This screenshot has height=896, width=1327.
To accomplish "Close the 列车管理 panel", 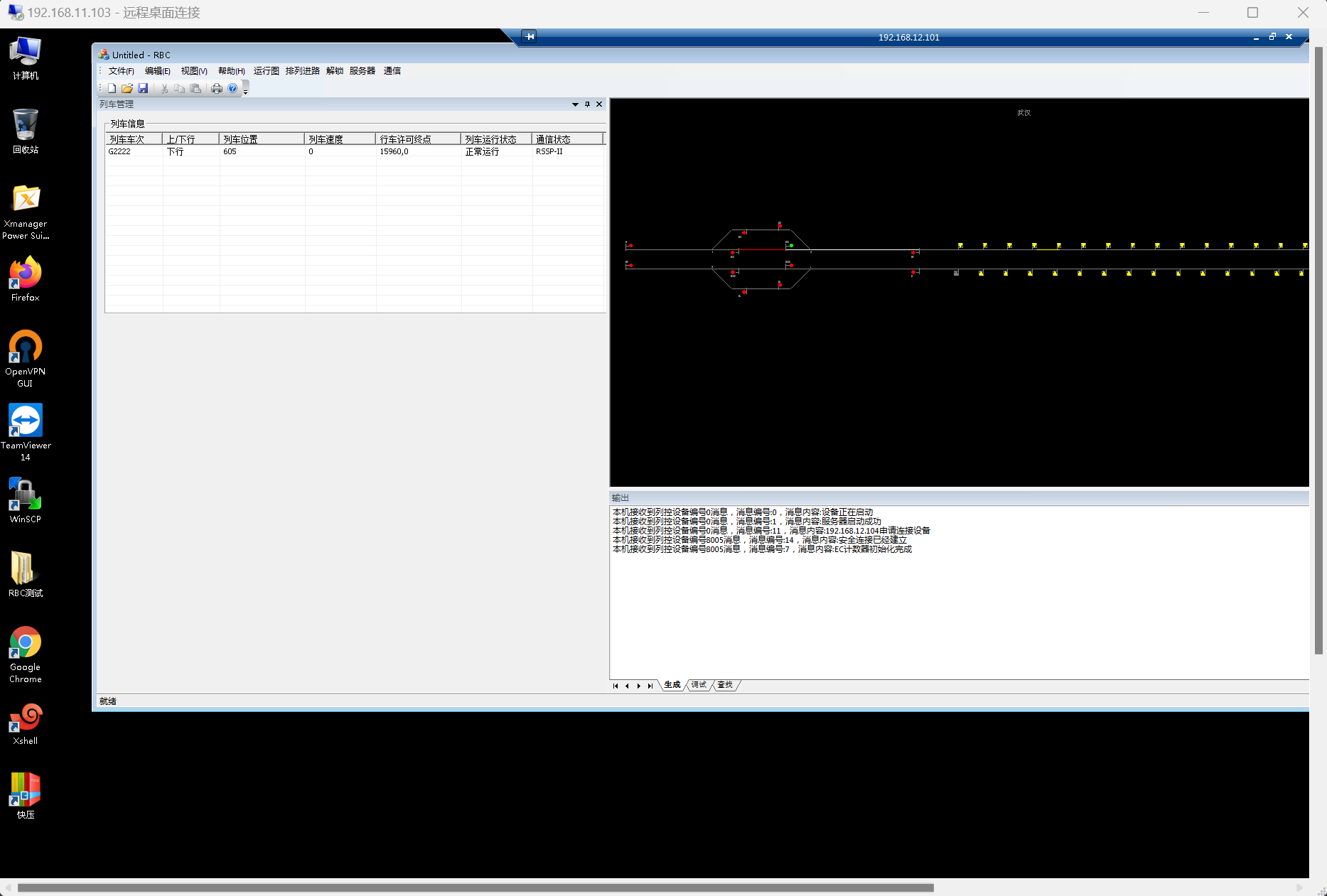I will 599,104.
